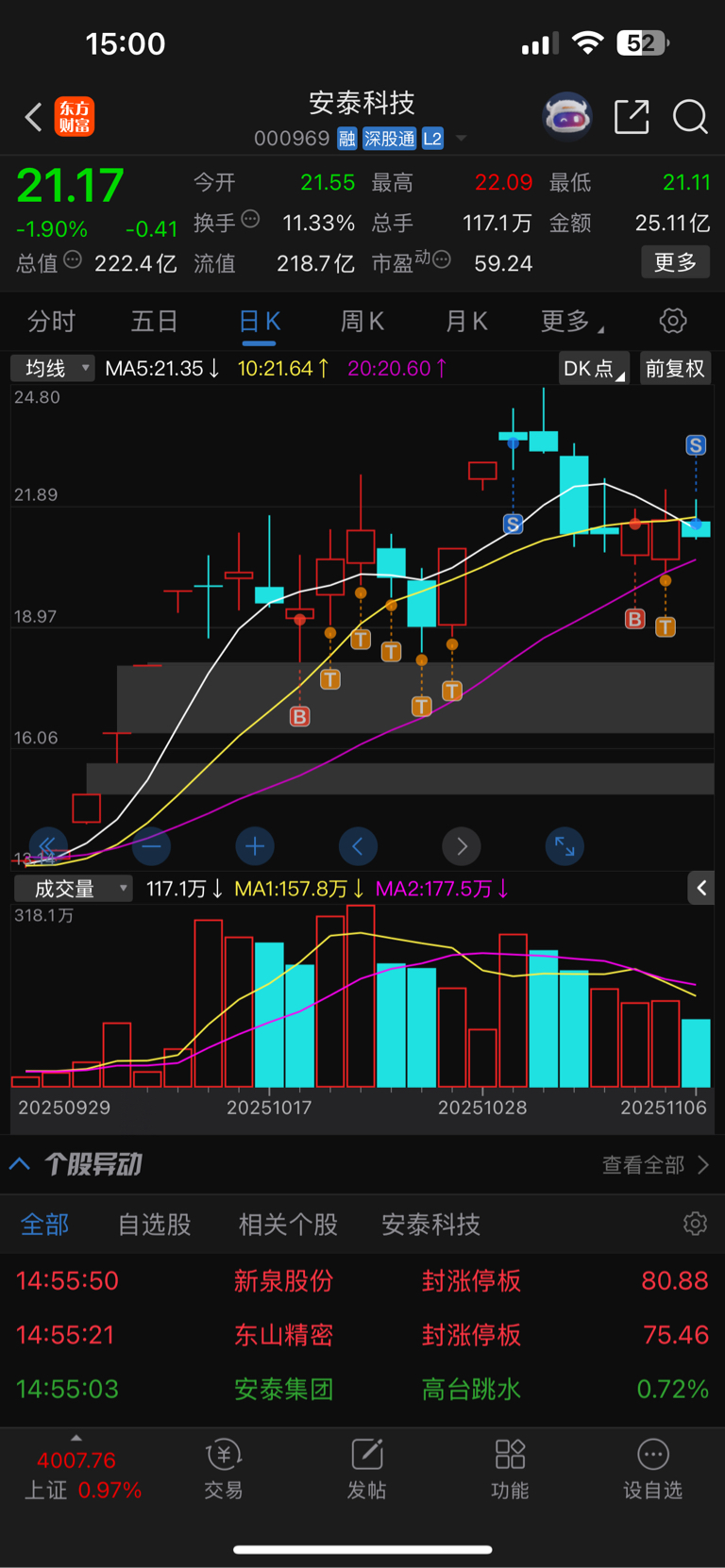
Task: Tap the MA 10:21.64 label
Action: coord(284,368)
